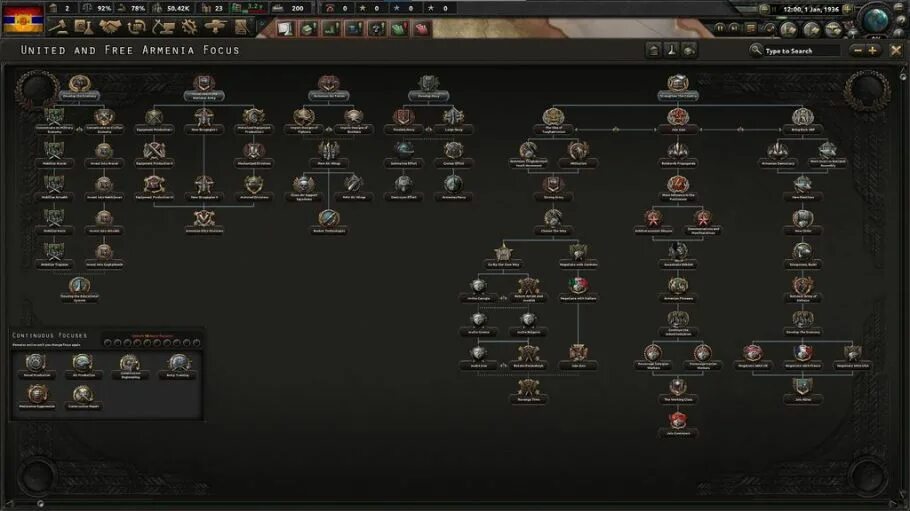910x511 pixels.
Task: Select the Strengthen the Country focus
Action: (x=677, y=87)
